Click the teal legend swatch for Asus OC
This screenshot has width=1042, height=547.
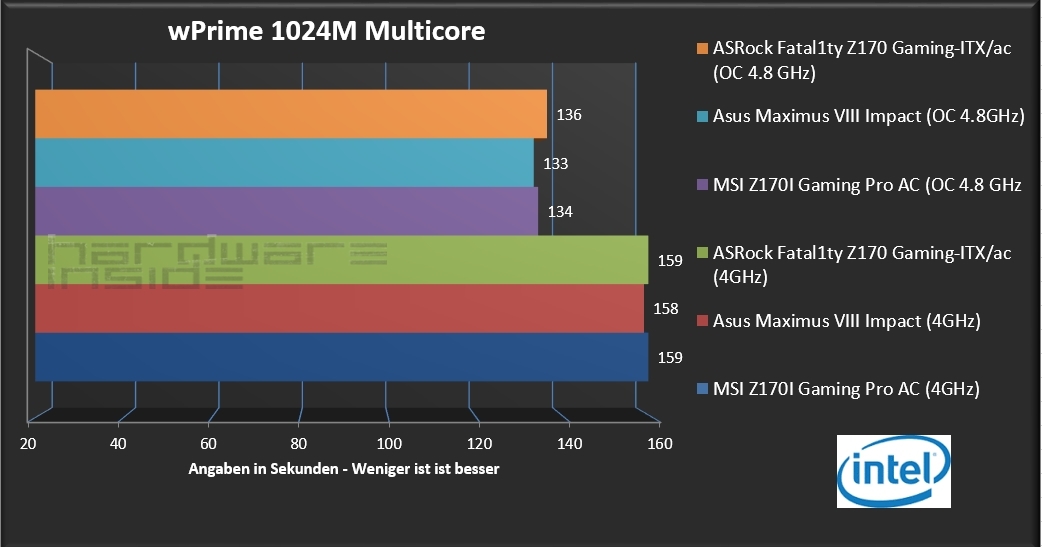(x=702, y=116)
